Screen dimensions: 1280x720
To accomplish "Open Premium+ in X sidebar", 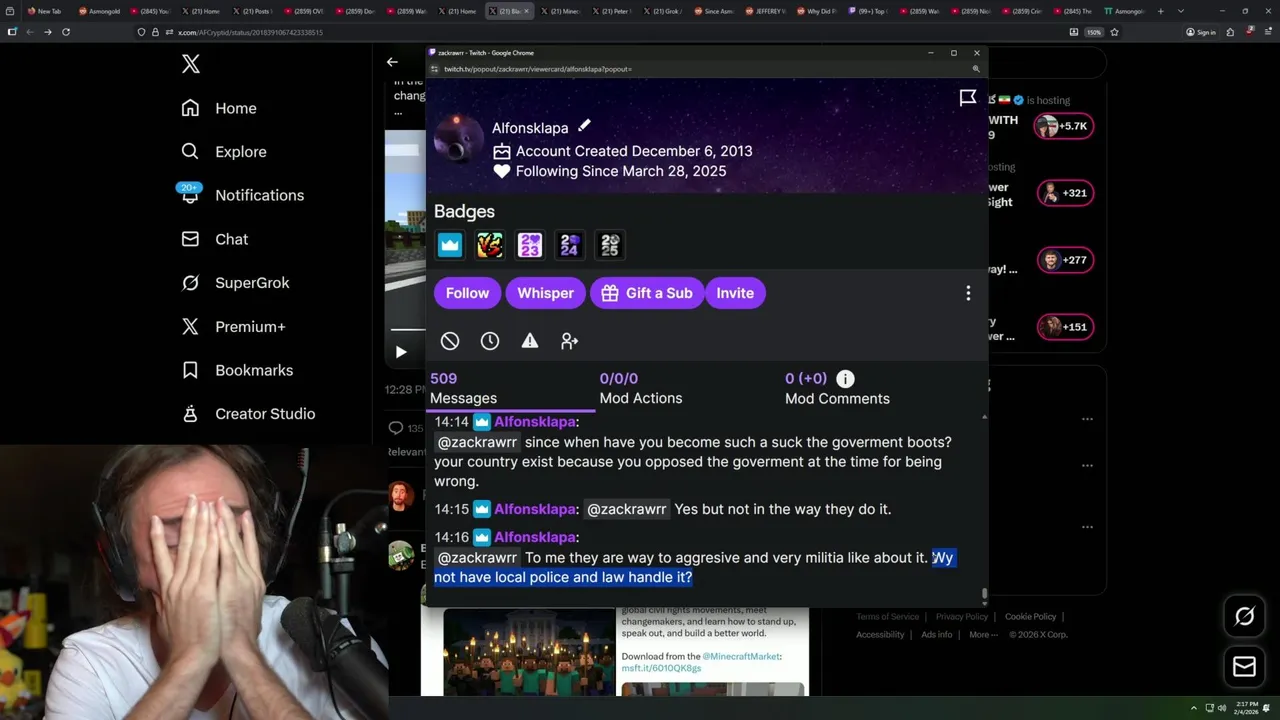I will click(x=233, y=326).
